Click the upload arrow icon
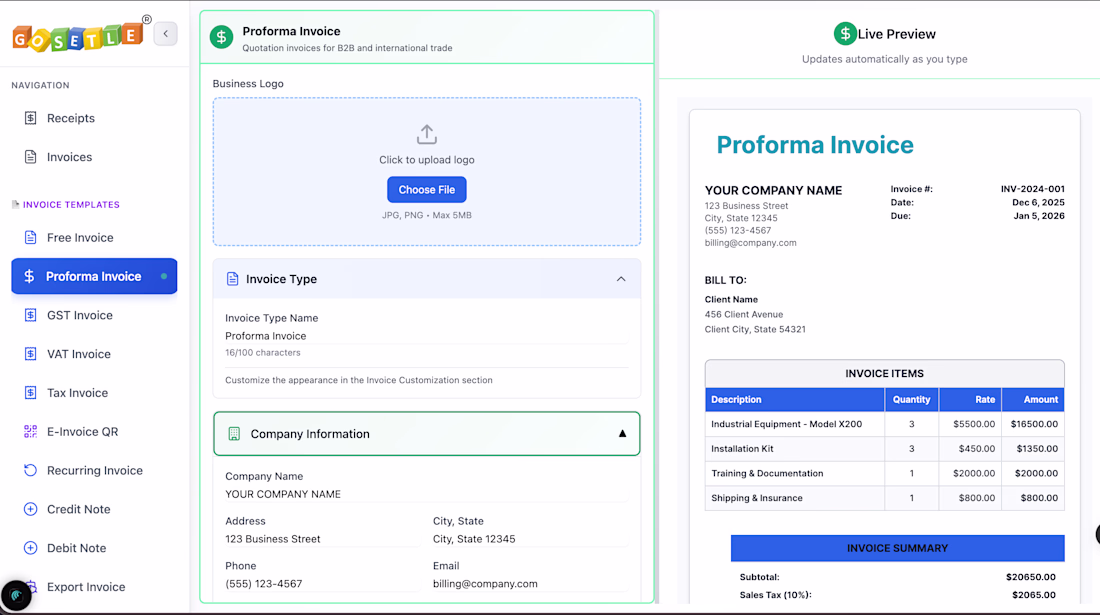Viewport: 1100px width, 615px height. 427,134
